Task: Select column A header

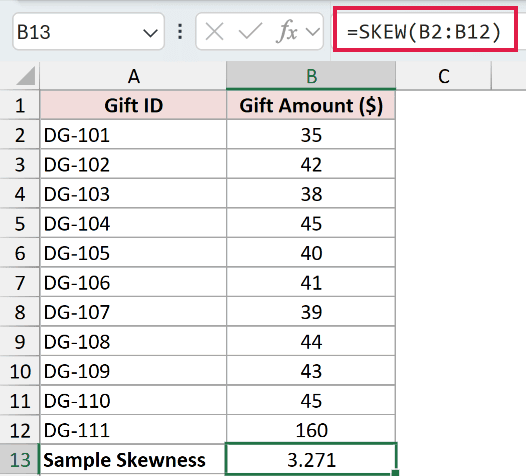Action: [133, 76]
